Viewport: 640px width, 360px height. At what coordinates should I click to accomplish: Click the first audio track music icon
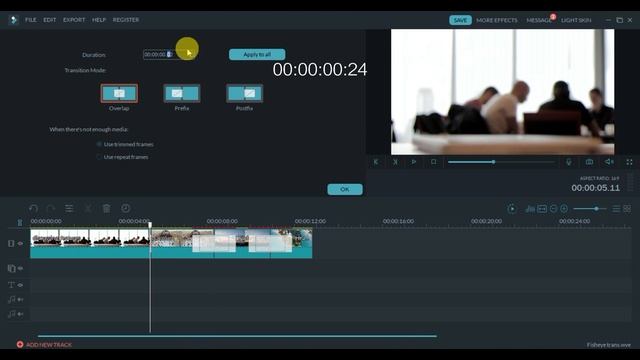pyautogui.click(x=11, y=299)
